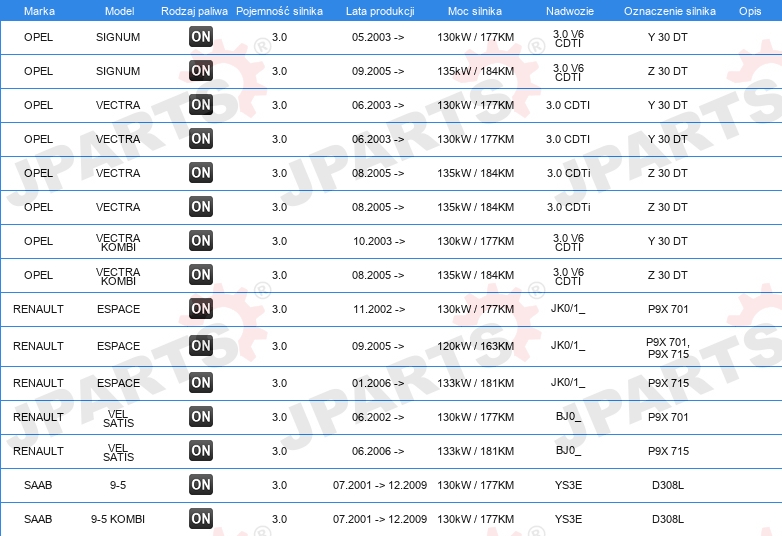The image size is (782, 536).
Task: Click RENAULT brand in Espace 01.2006 row
Action: point(38,383)
